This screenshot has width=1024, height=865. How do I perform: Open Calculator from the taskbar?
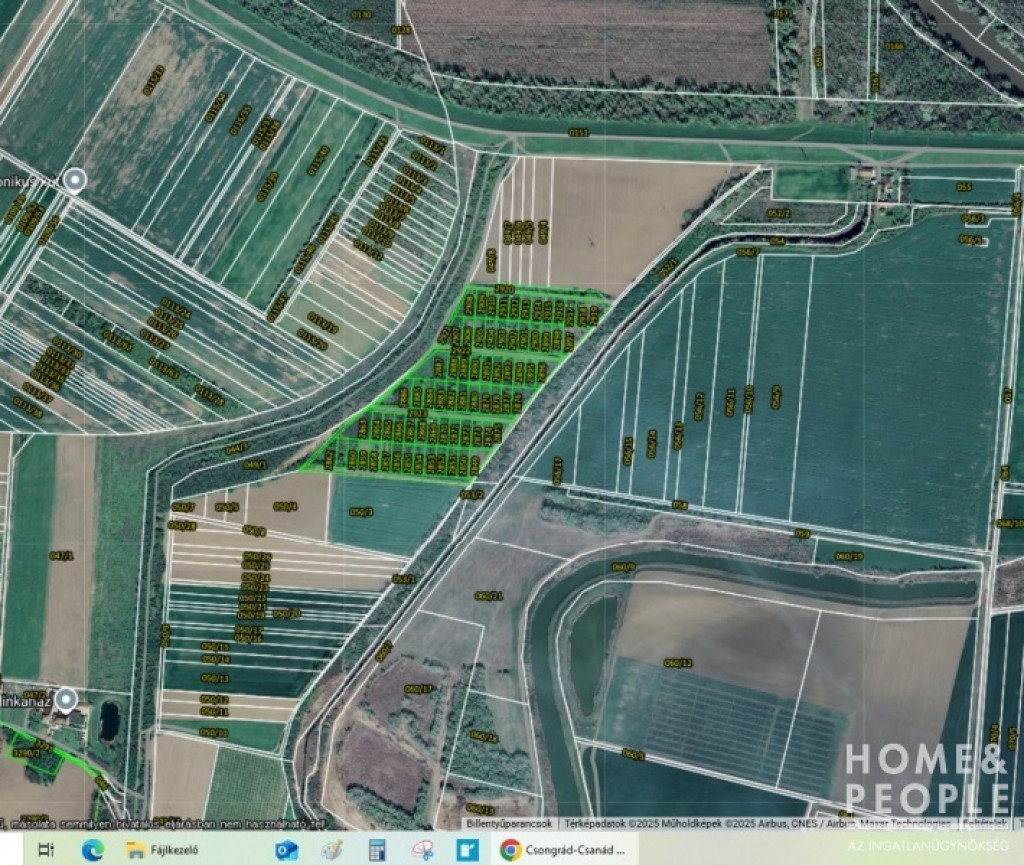pos(377,850)
